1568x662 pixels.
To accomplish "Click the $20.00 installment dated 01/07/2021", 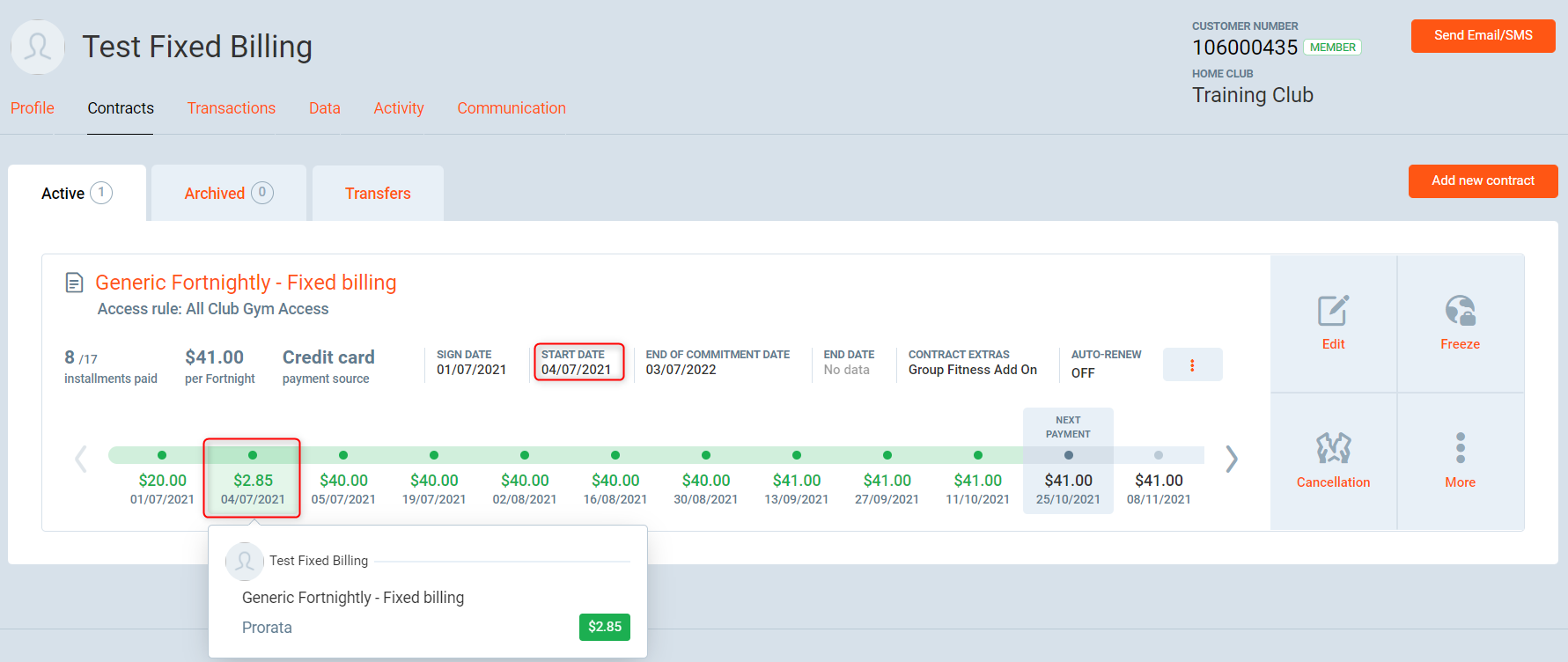I will pos(162,481).
